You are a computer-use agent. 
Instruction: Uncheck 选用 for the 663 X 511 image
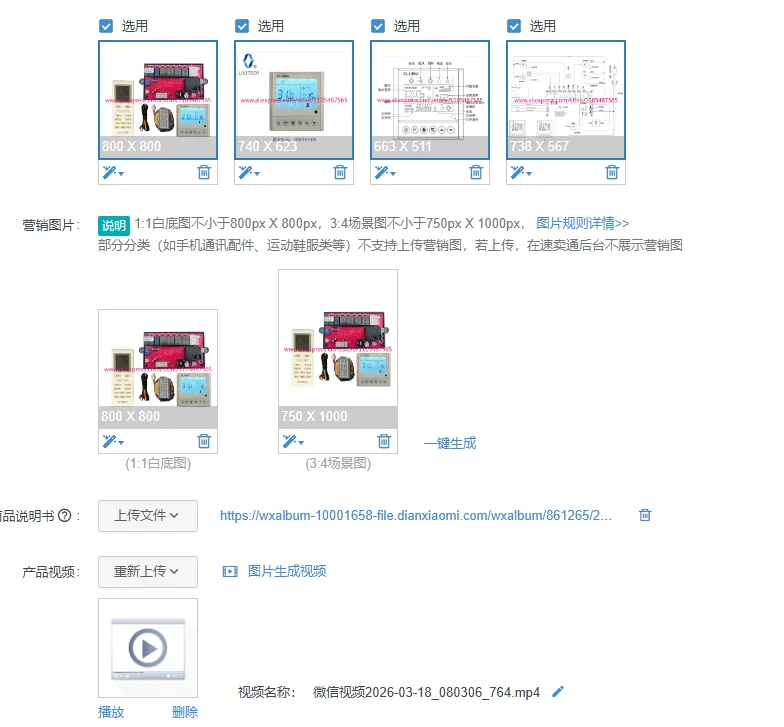click(378, 26)
